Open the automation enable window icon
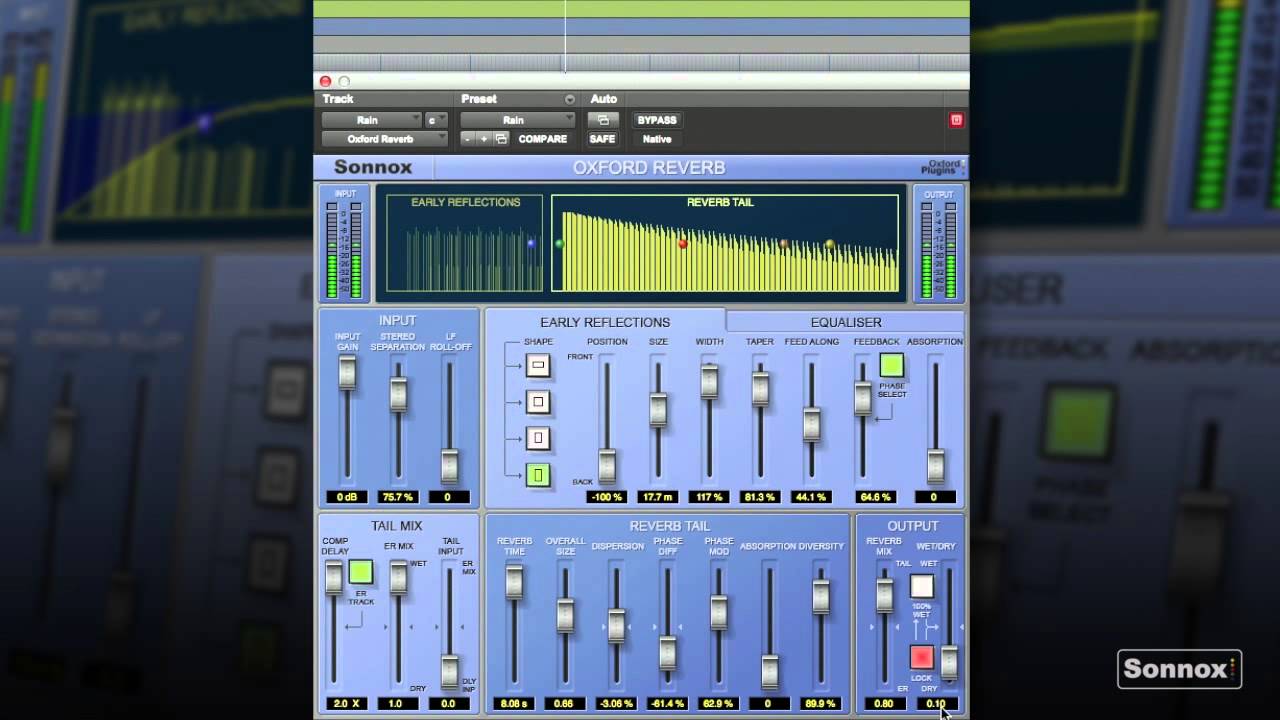 tap(603, 120)
